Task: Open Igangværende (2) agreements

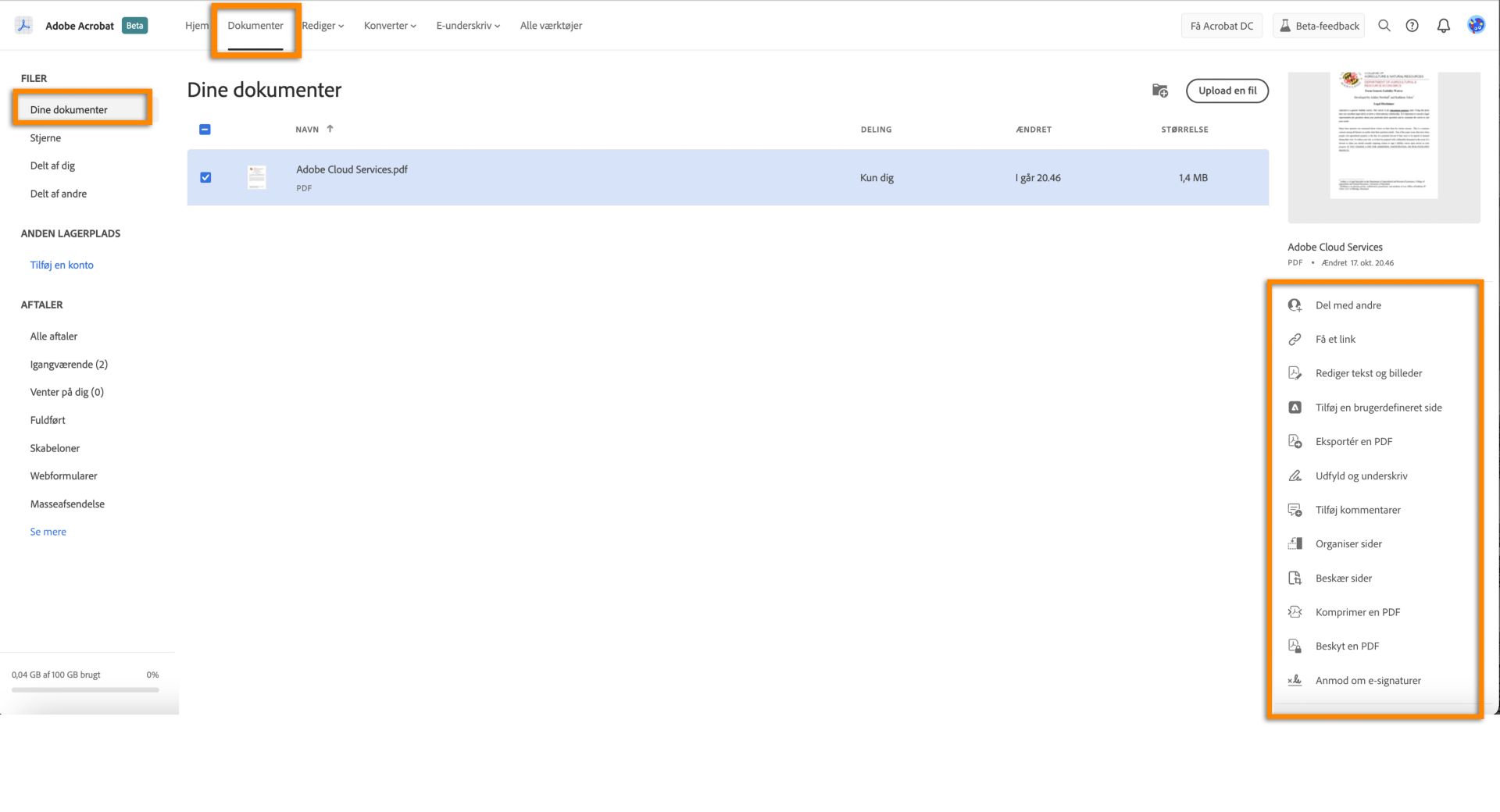Action: [x=69, y=365]
